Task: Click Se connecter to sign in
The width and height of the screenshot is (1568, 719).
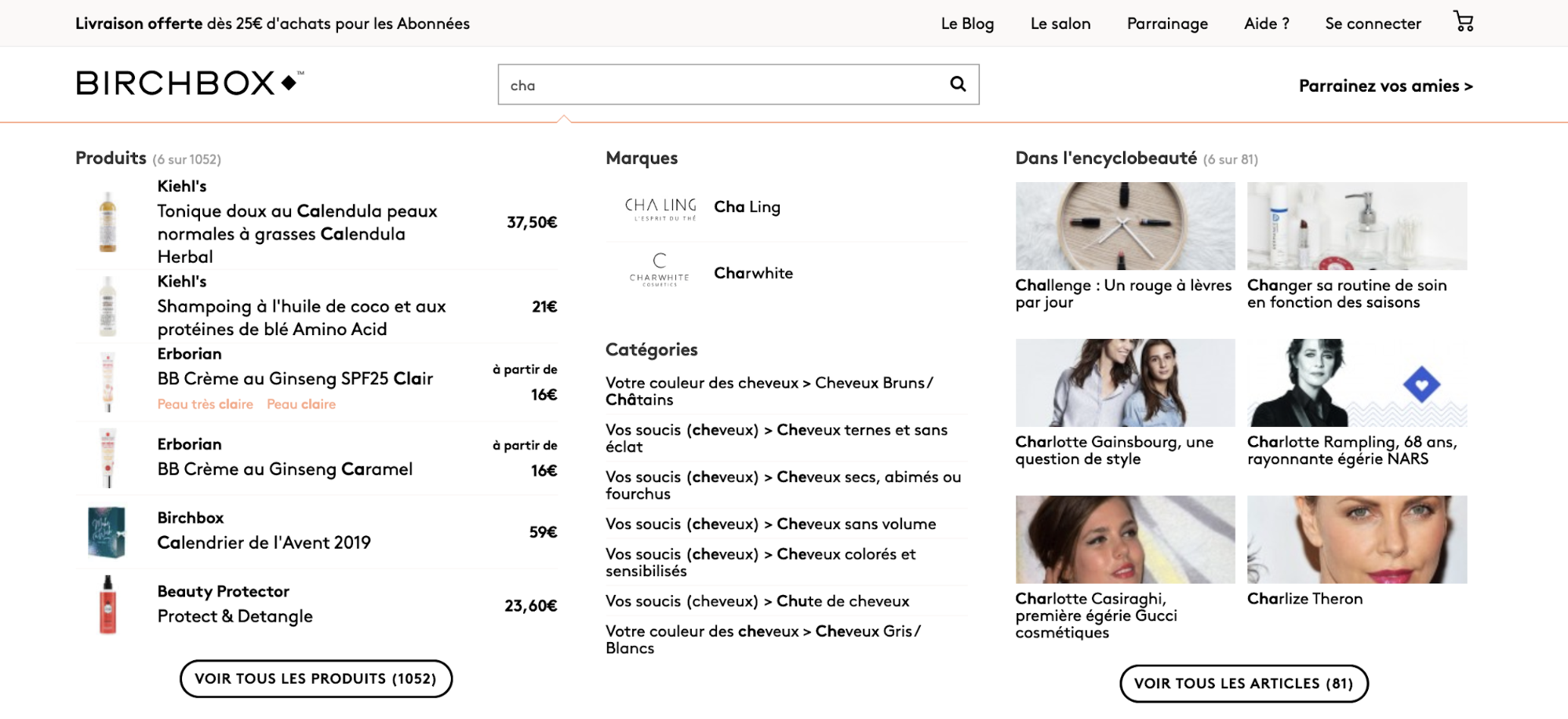Action: pos(1373,24)
